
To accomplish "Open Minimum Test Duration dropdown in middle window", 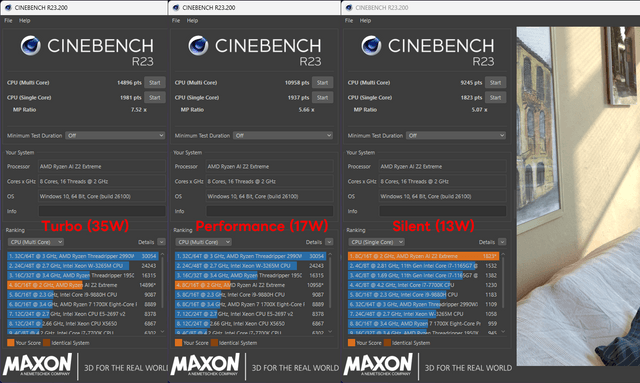I will [x=283, y=136].
